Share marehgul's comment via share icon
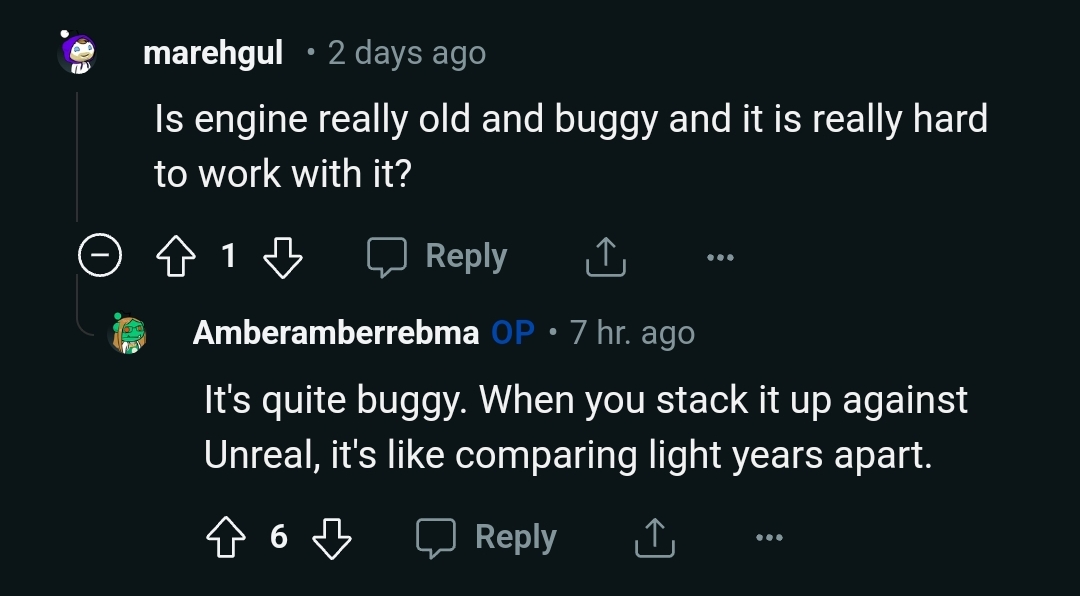The height and width of the screenshot is (596, 1080). click(606, 257)
